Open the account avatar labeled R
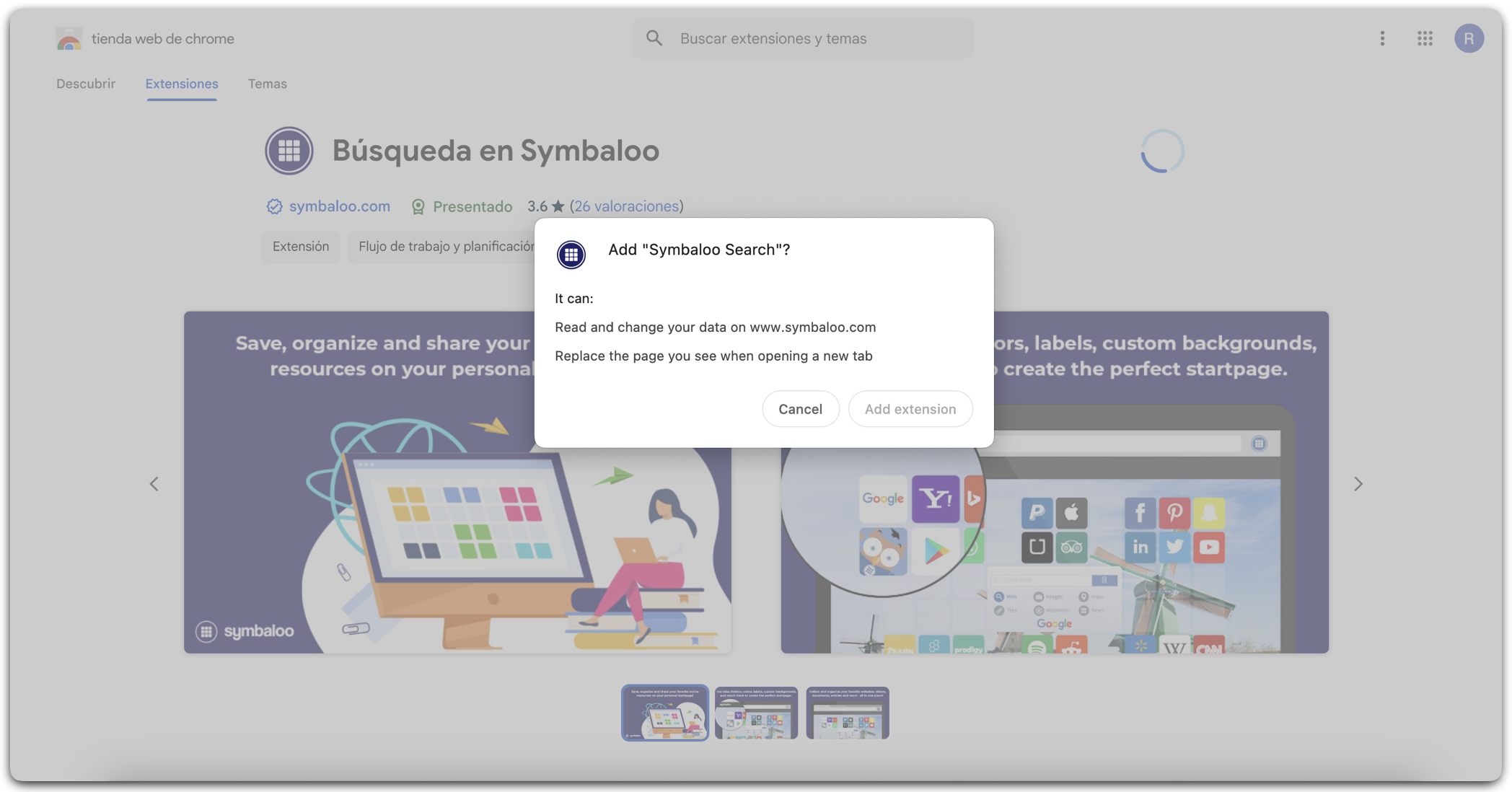This screenshot has width=1512, height=792. (x=1469, y=38)
